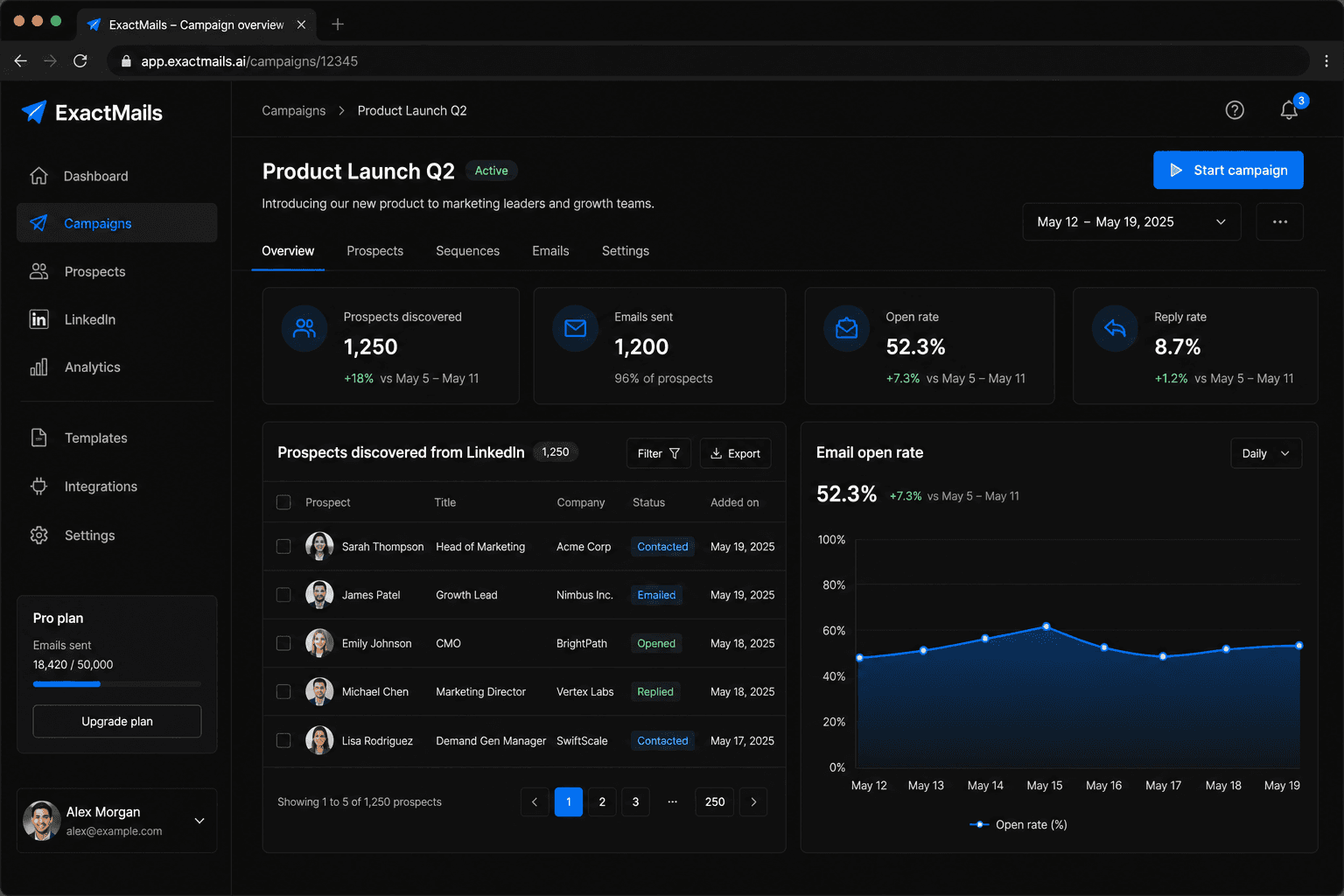
Task: Click the Prospects discovered people card icon
Action: tap(304, 329)
